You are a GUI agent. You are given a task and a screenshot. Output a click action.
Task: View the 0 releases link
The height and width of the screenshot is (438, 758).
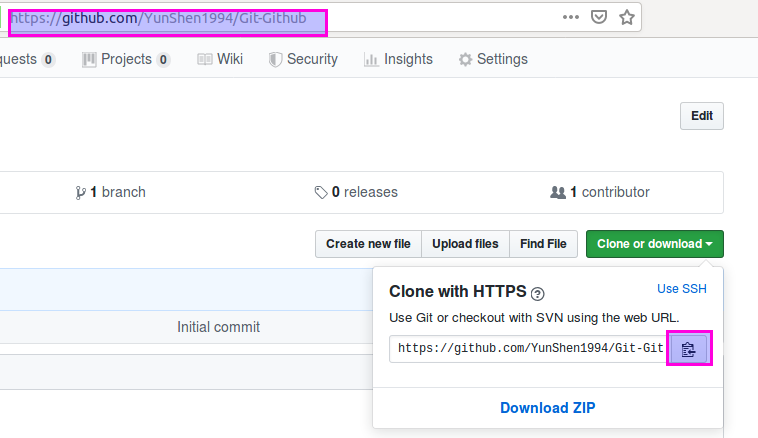pos(356,192)
